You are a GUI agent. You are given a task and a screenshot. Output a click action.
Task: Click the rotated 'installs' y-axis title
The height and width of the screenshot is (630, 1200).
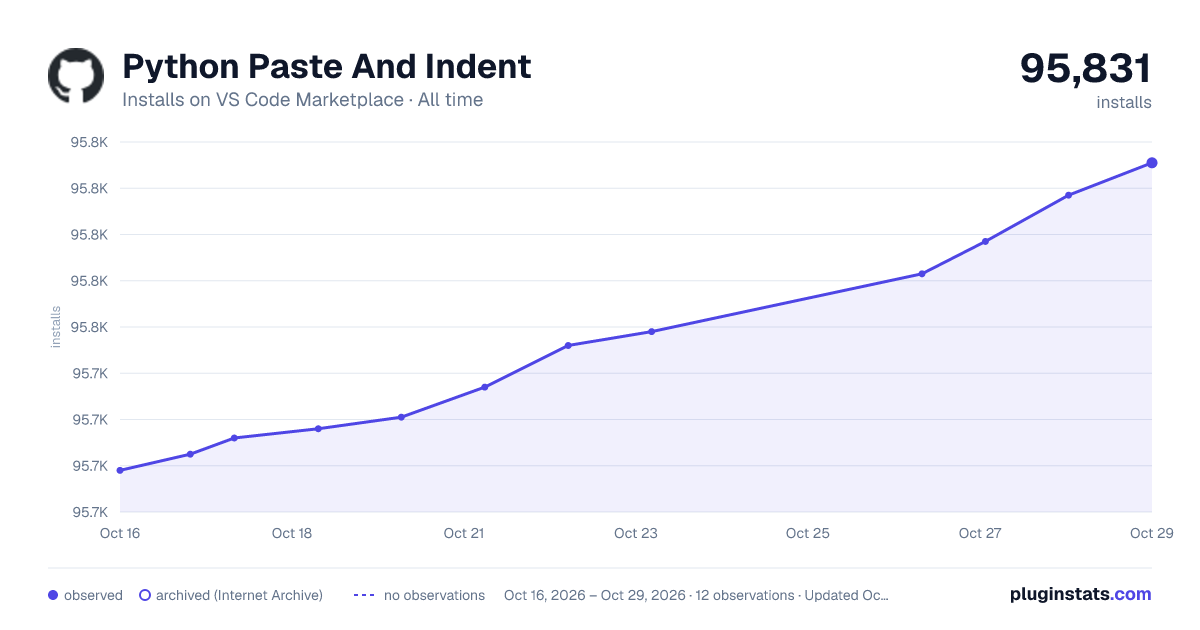point(56,328)
